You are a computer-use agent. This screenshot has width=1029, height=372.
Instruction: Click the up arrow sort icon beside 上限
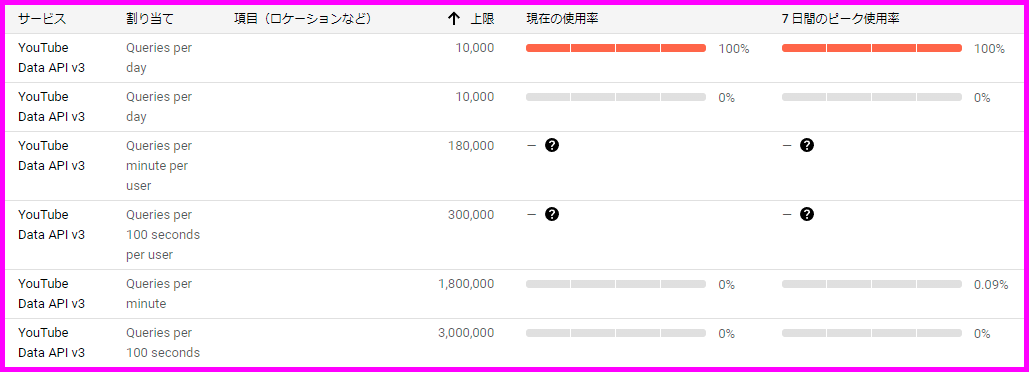coord(453,19)
